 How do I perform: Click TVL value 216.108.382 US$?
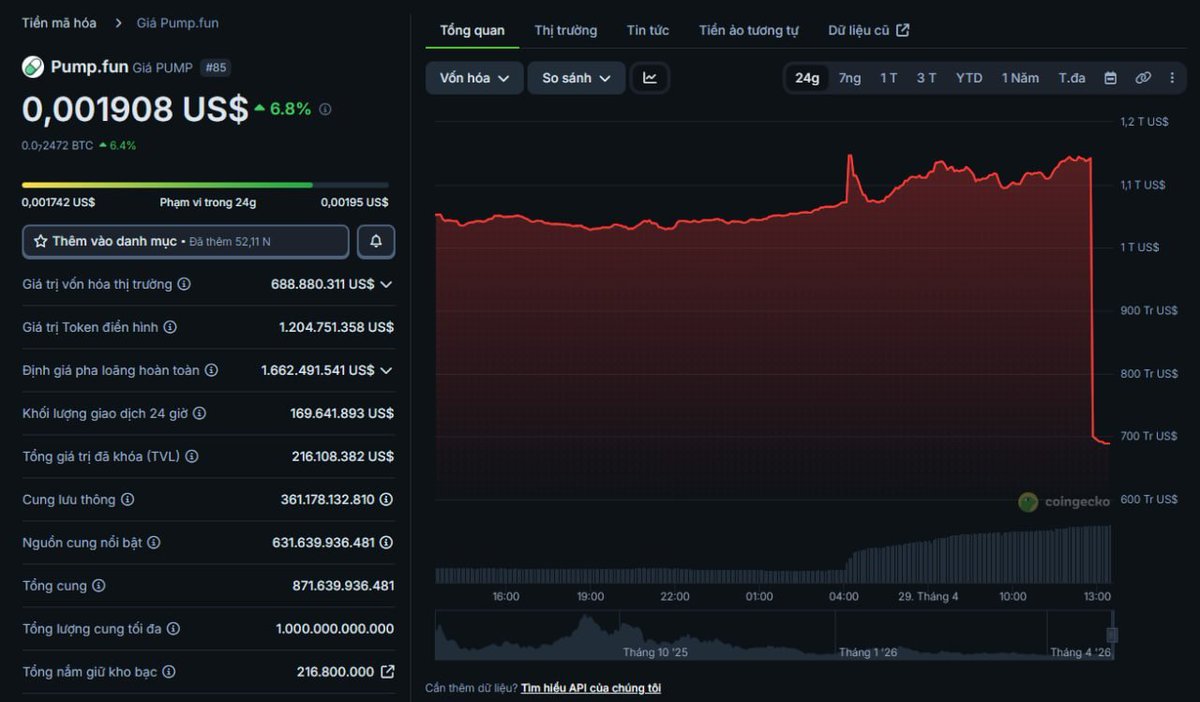[x=342, y=456]
